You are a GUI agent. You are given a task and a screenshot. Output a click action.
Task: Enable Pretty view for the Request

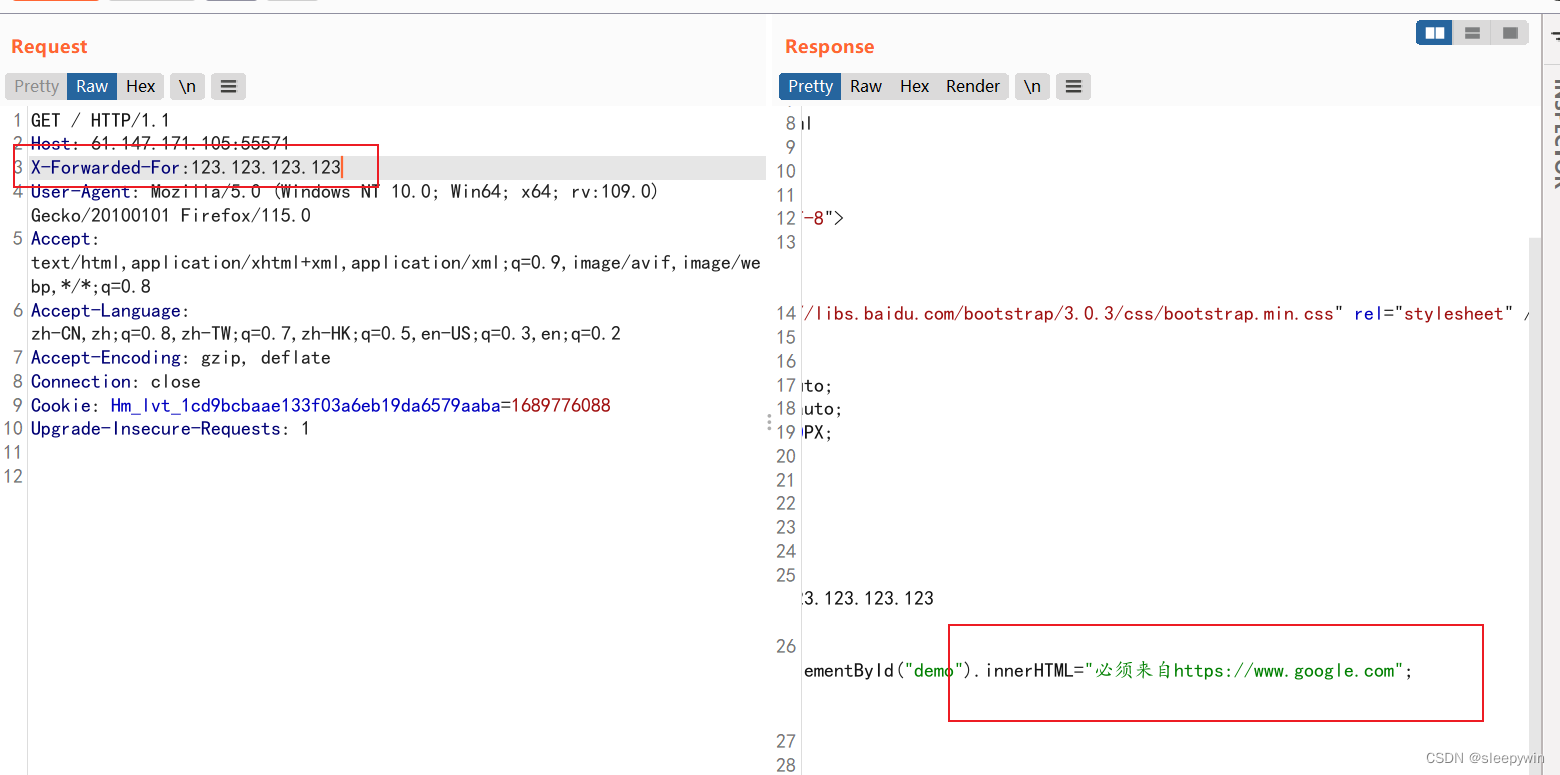[35, 86]
